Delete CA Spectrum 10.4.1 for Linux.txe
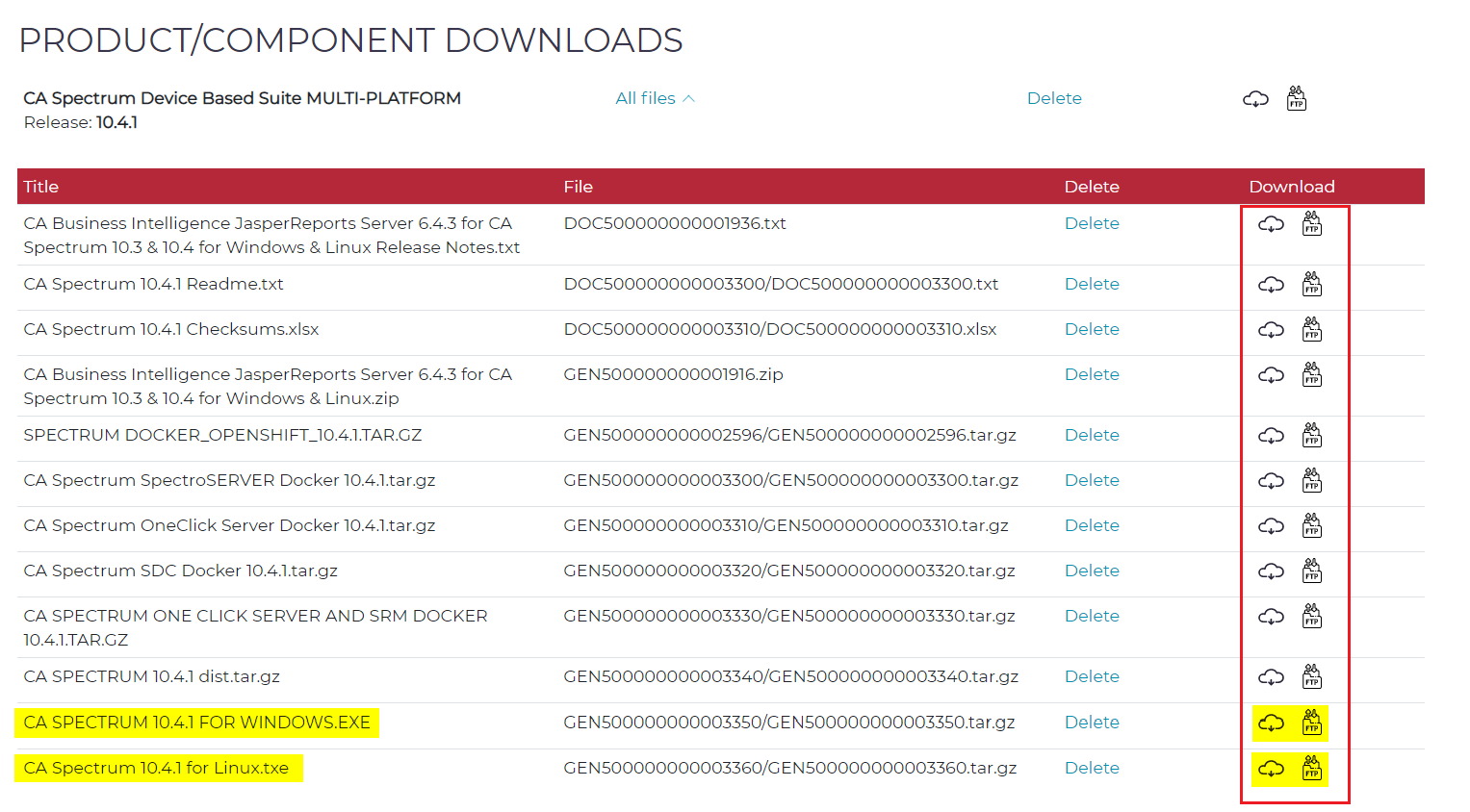The height and width of the screenshot is (812, 1470). pyautogui.click(x=1092, y=768)
